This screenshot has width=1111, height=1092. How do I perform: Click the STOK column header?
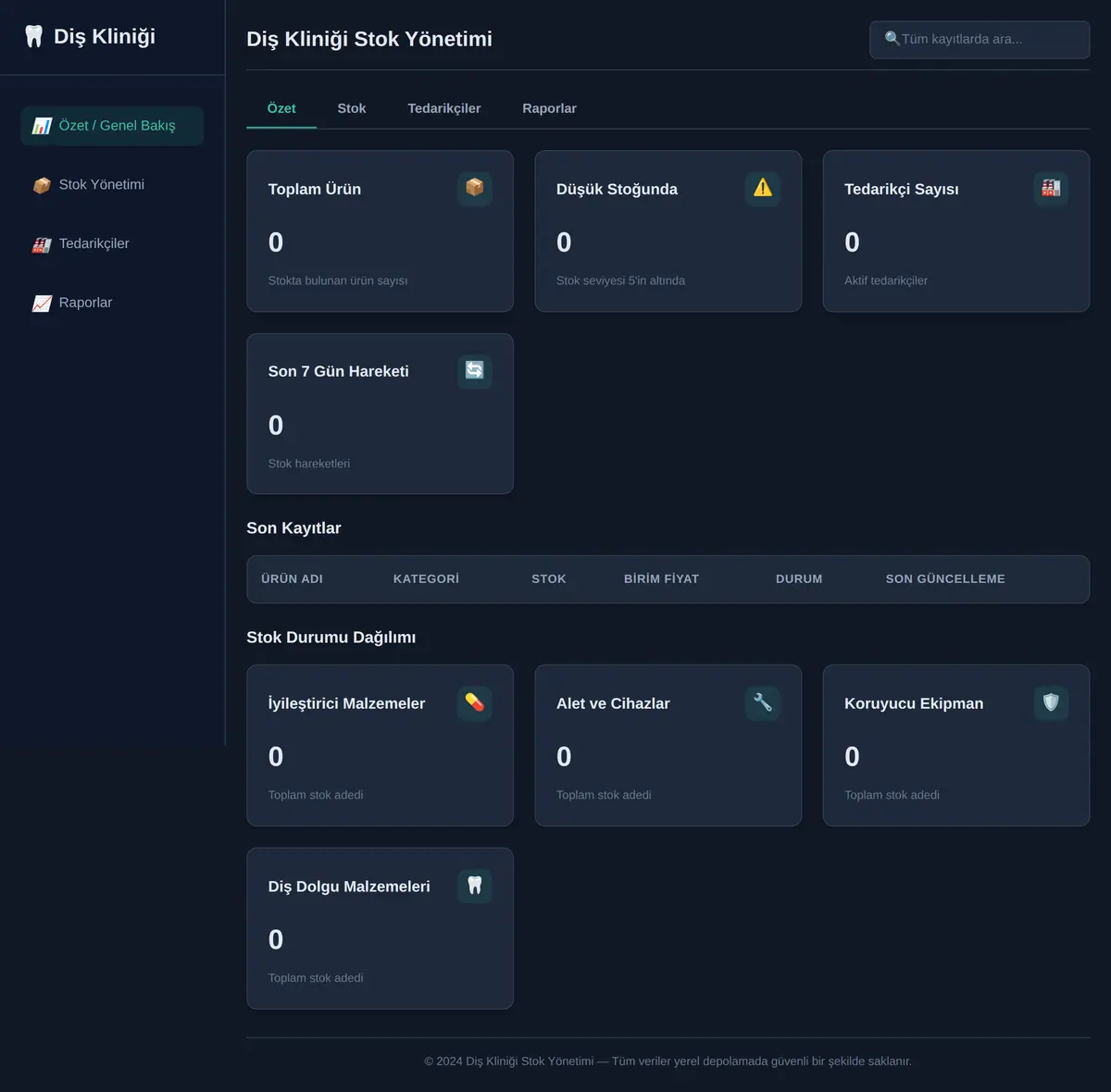tap(549, 579)
